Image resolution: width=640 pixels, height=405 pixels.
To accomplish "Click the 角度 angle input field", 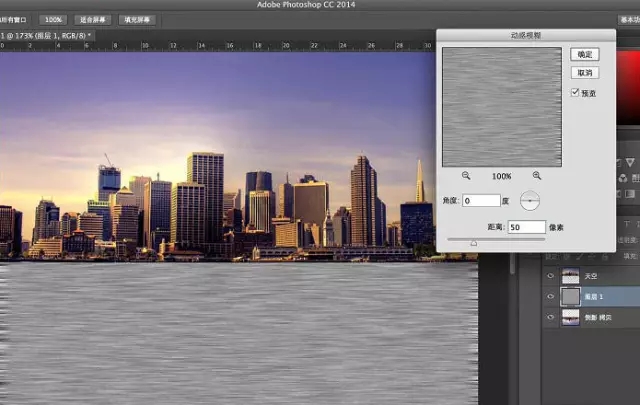I will tap(481, 201).
